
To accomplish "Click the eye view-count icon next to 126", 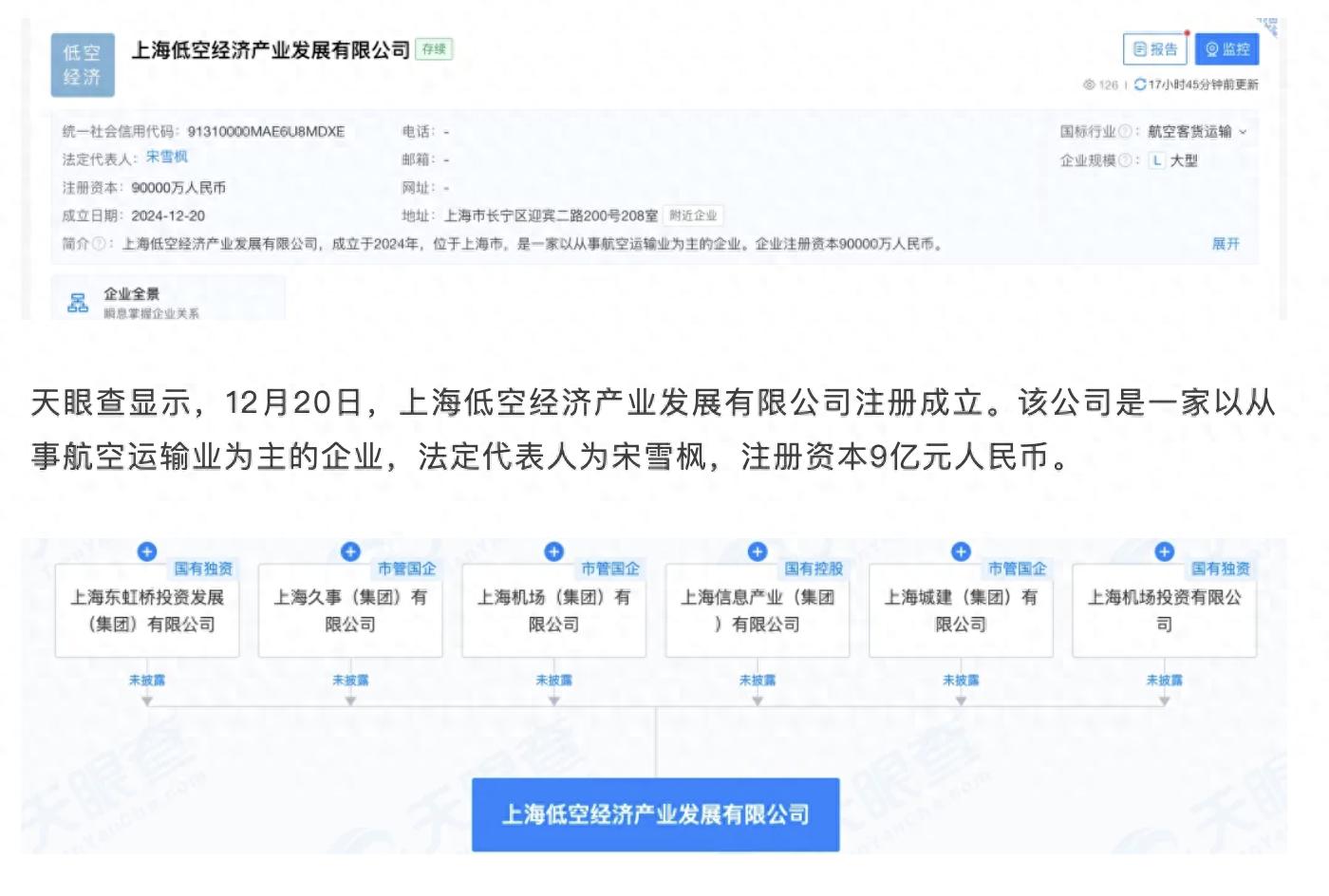I will (1089, 84).
